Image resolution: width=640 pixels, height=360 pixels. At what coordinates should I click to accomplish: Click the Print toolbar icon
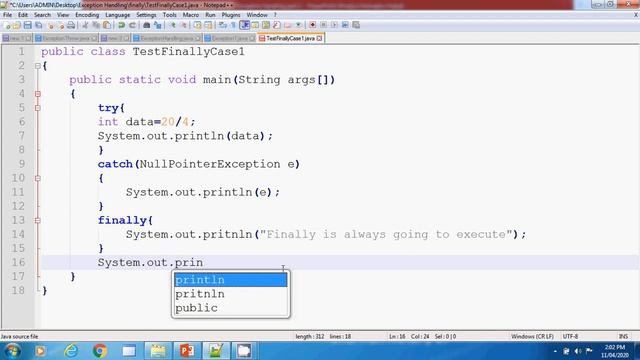point(71,25)
